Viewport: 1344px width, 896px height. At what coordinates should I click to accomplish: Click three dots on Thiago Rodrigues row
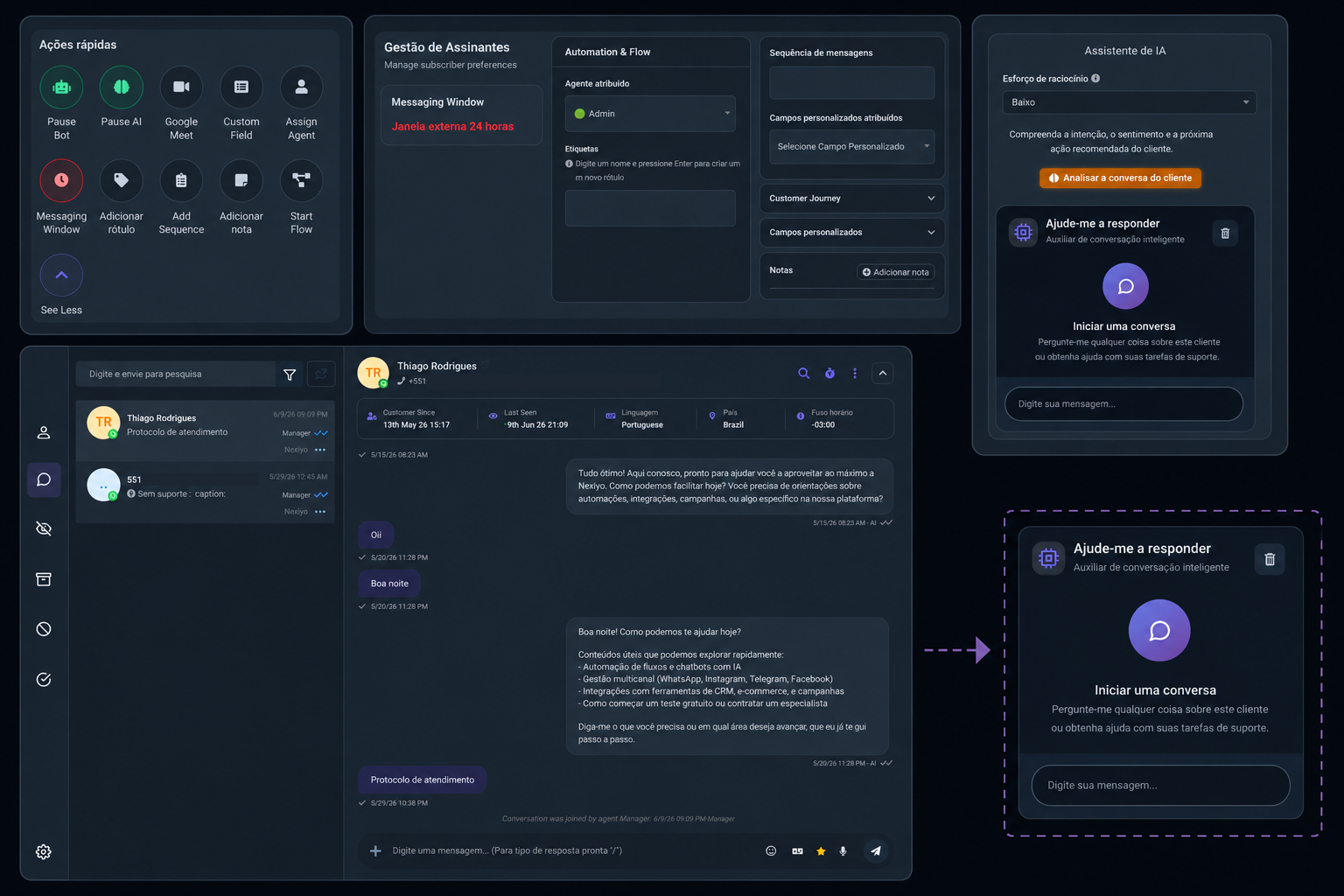320,450
